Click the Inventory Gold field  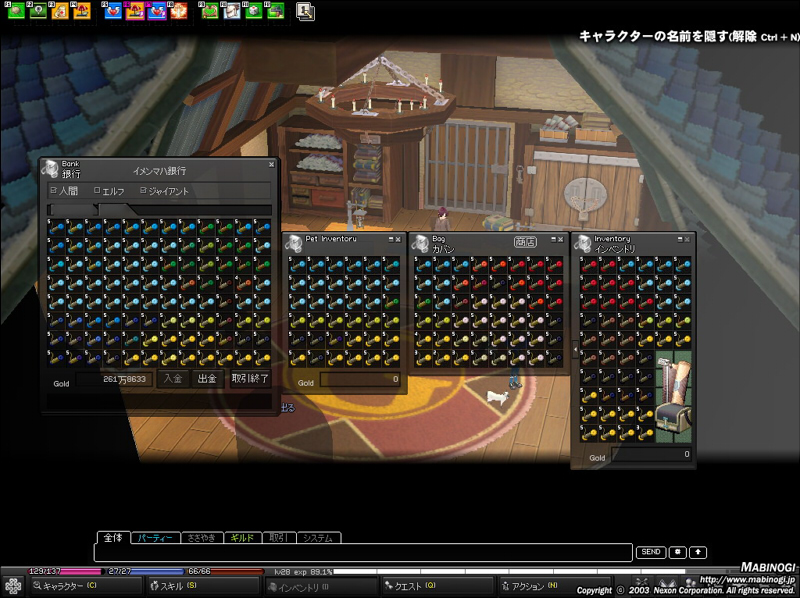tap(652, 454)
